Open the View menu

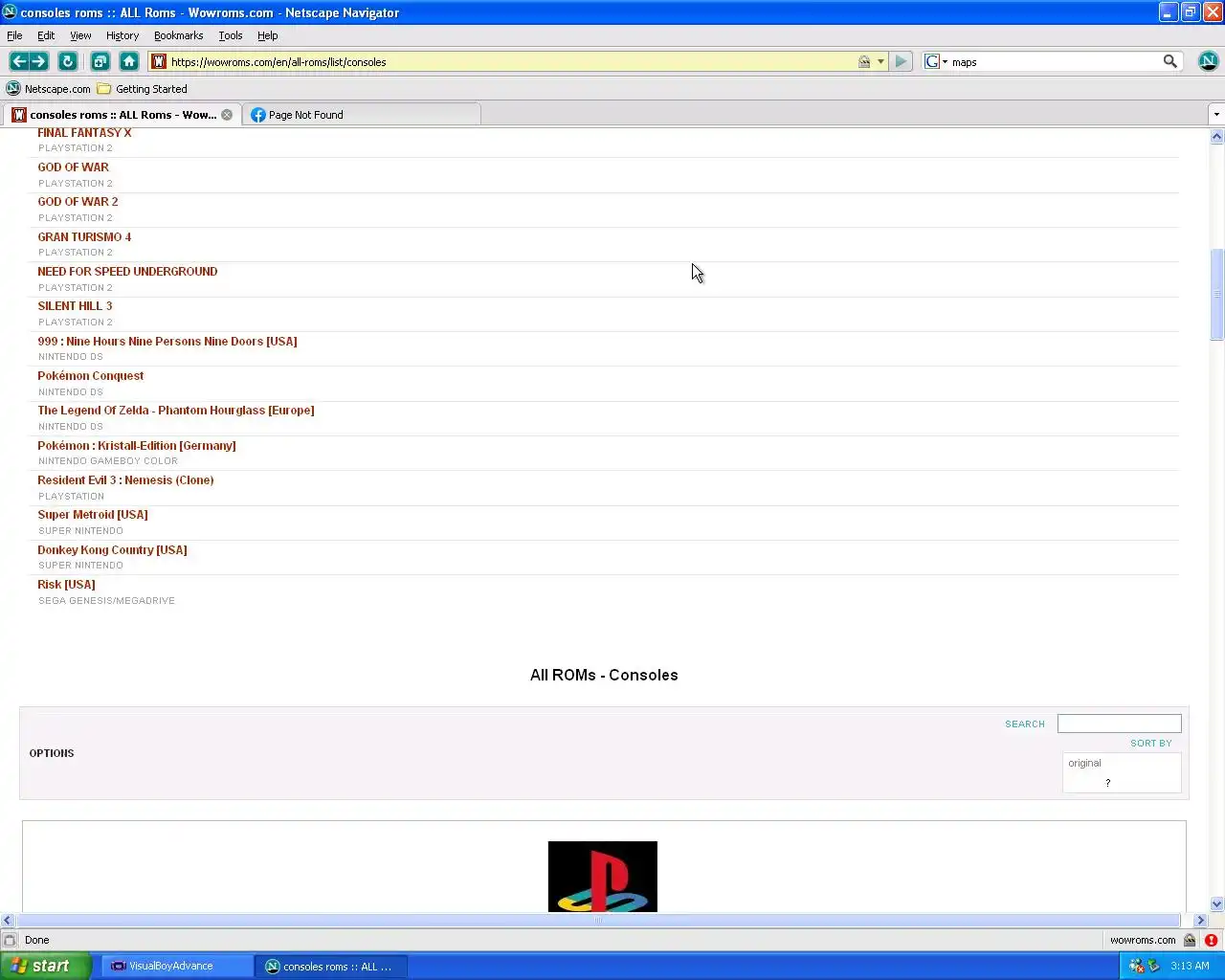coord(80,35)
